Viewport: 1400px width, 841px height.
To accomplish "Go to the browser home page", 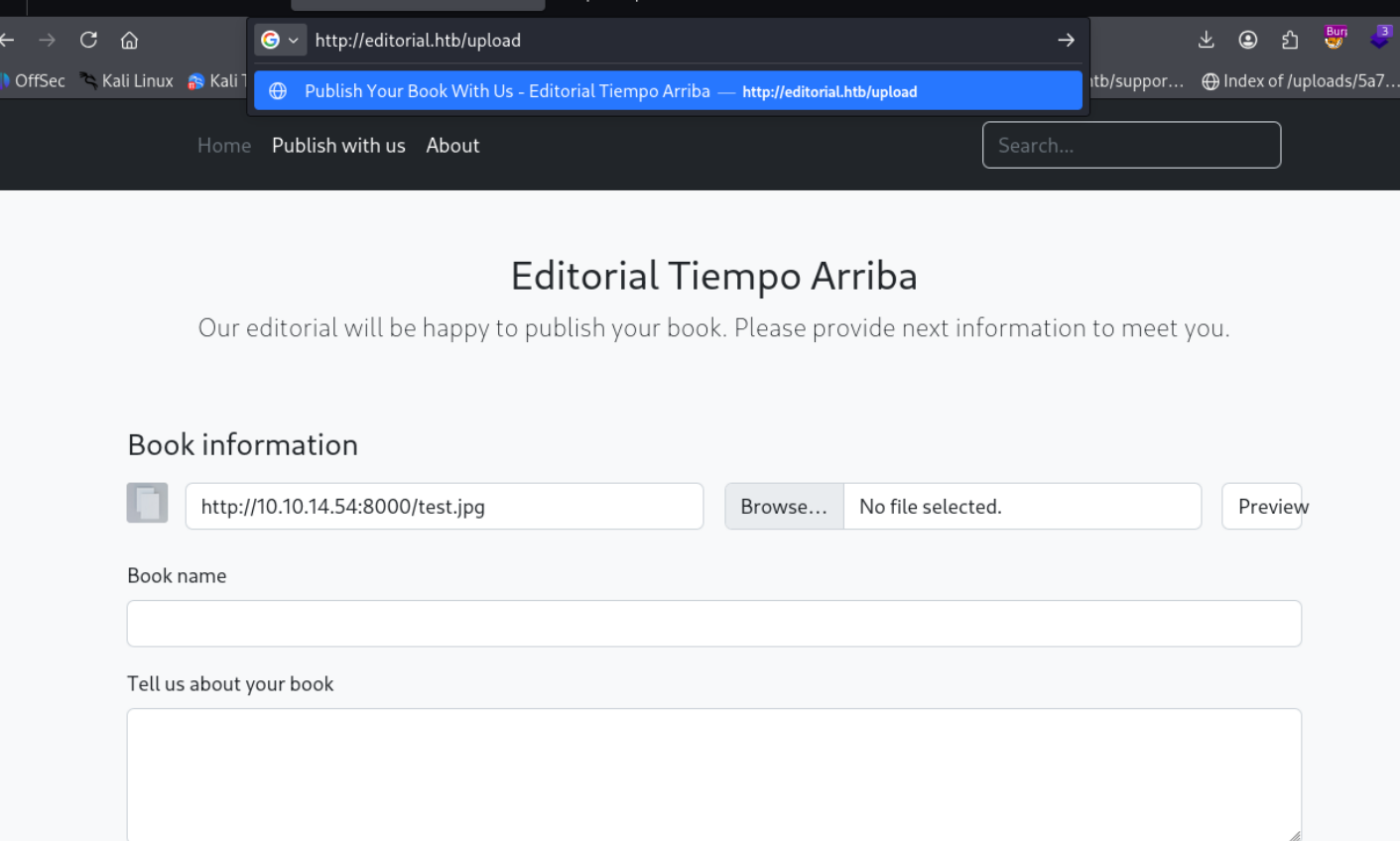I will pyautogui.click(x=129, y=40).
